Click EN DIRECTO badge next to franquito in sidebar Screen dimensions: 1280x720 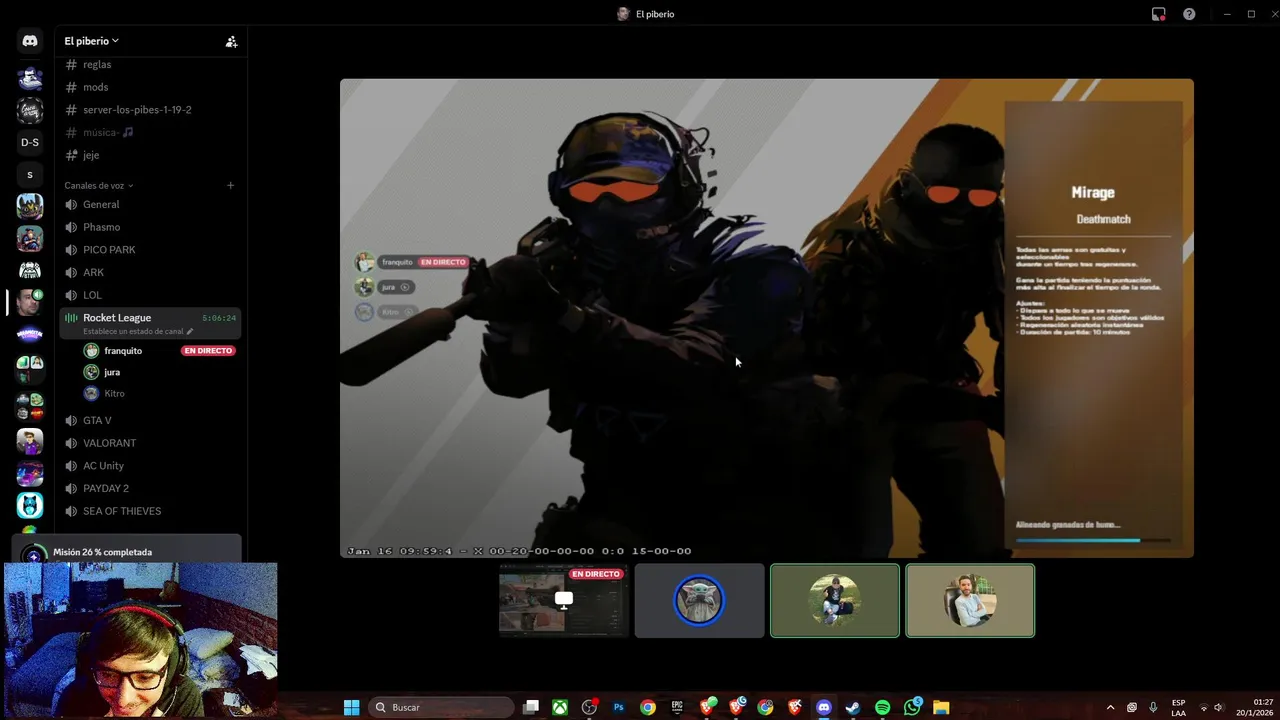pyautogui.click(x=208, y=351)
